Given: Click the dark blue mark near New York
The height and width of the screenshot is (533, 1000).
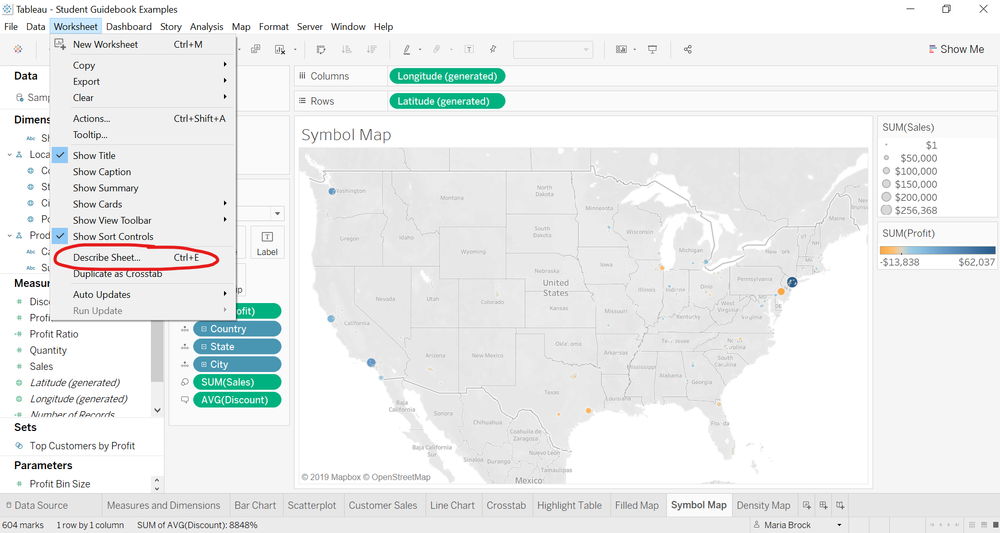Looking at the screenshot, I should pyautogui.click(x=792, y=281).
